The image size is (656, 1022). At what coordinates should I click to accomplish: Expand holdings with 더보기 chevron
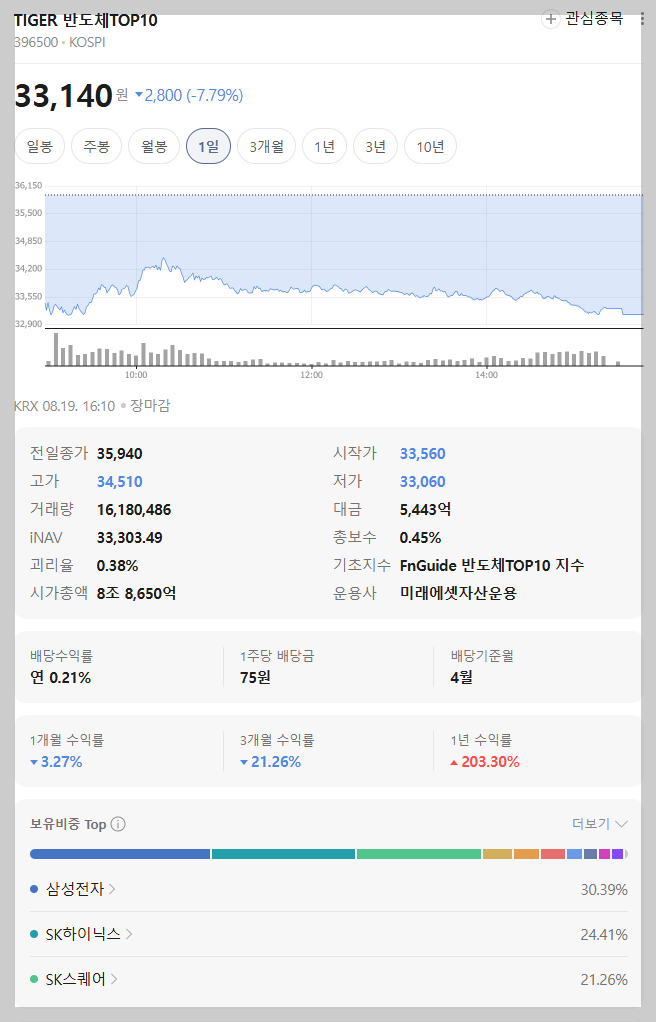pos(600,824)
